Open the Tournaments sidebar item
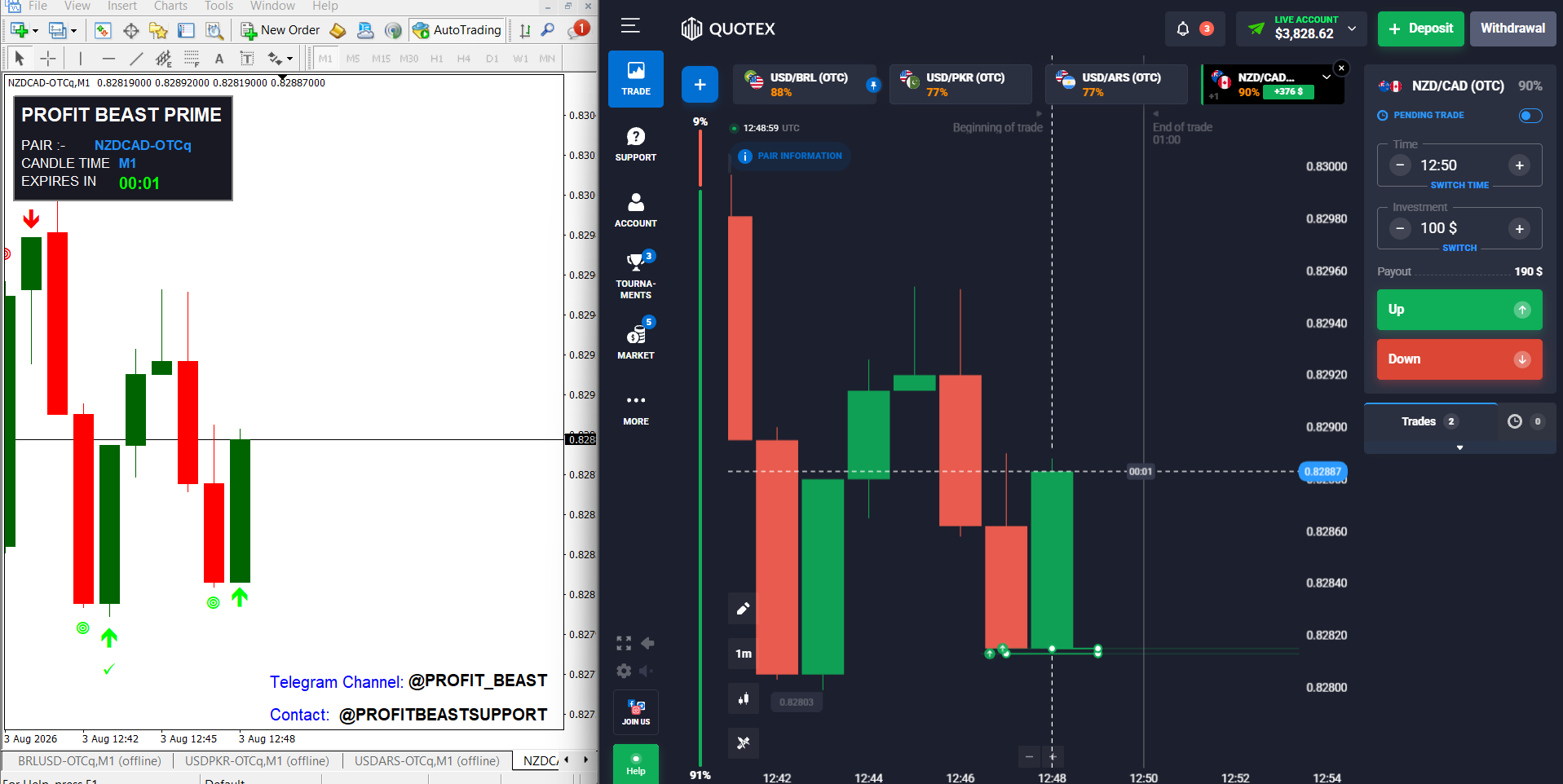 click(x=636, y=275)
